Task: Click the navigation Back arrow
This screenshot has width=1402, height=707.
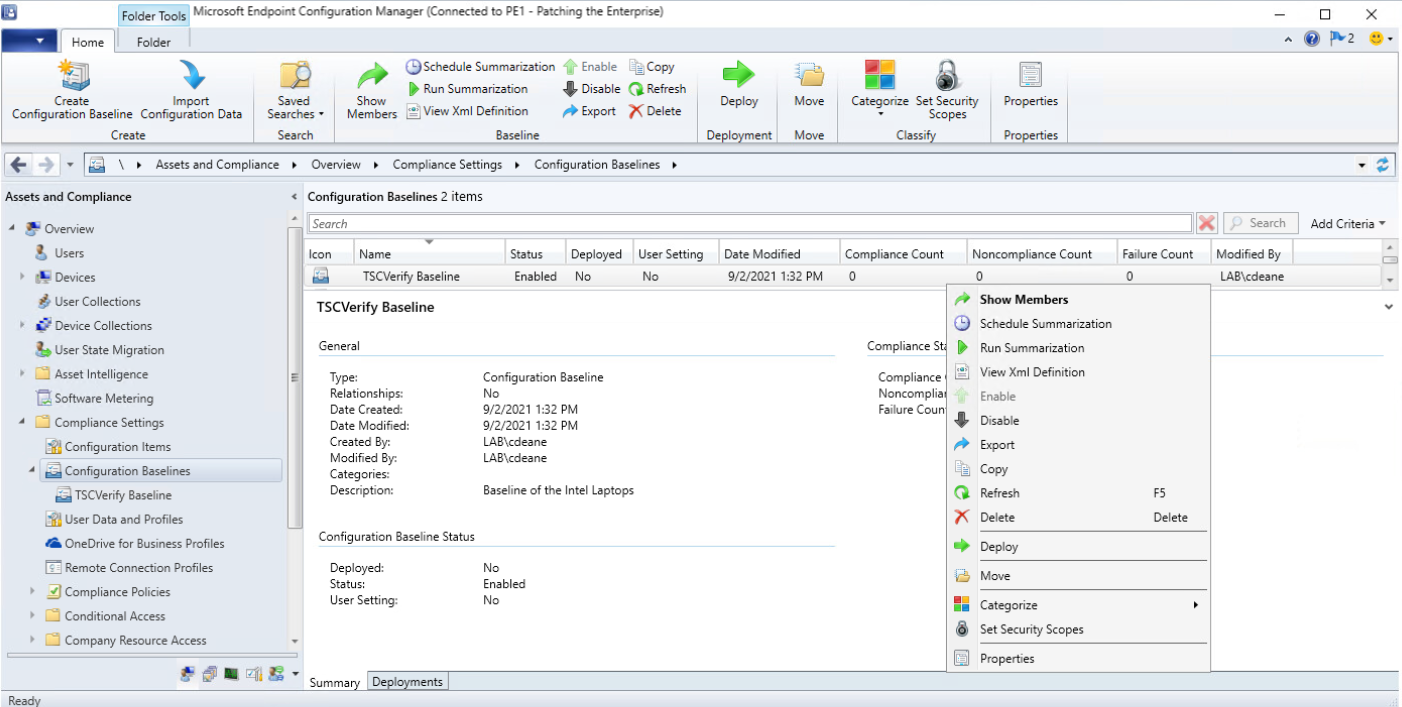Action: (19, 165)
